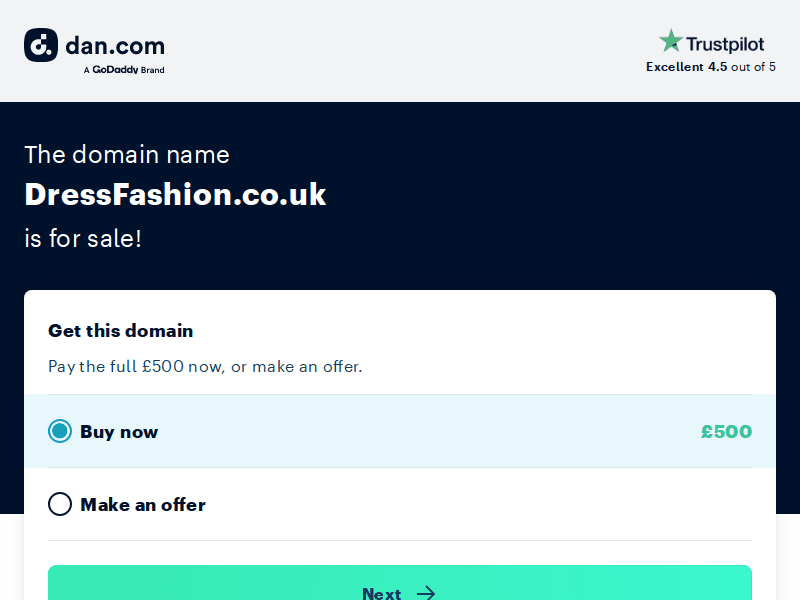Click empty space in highlighted Buy now row
This screenshot has height=600, width=800.
pyautogui.click(x=430, y=432)
